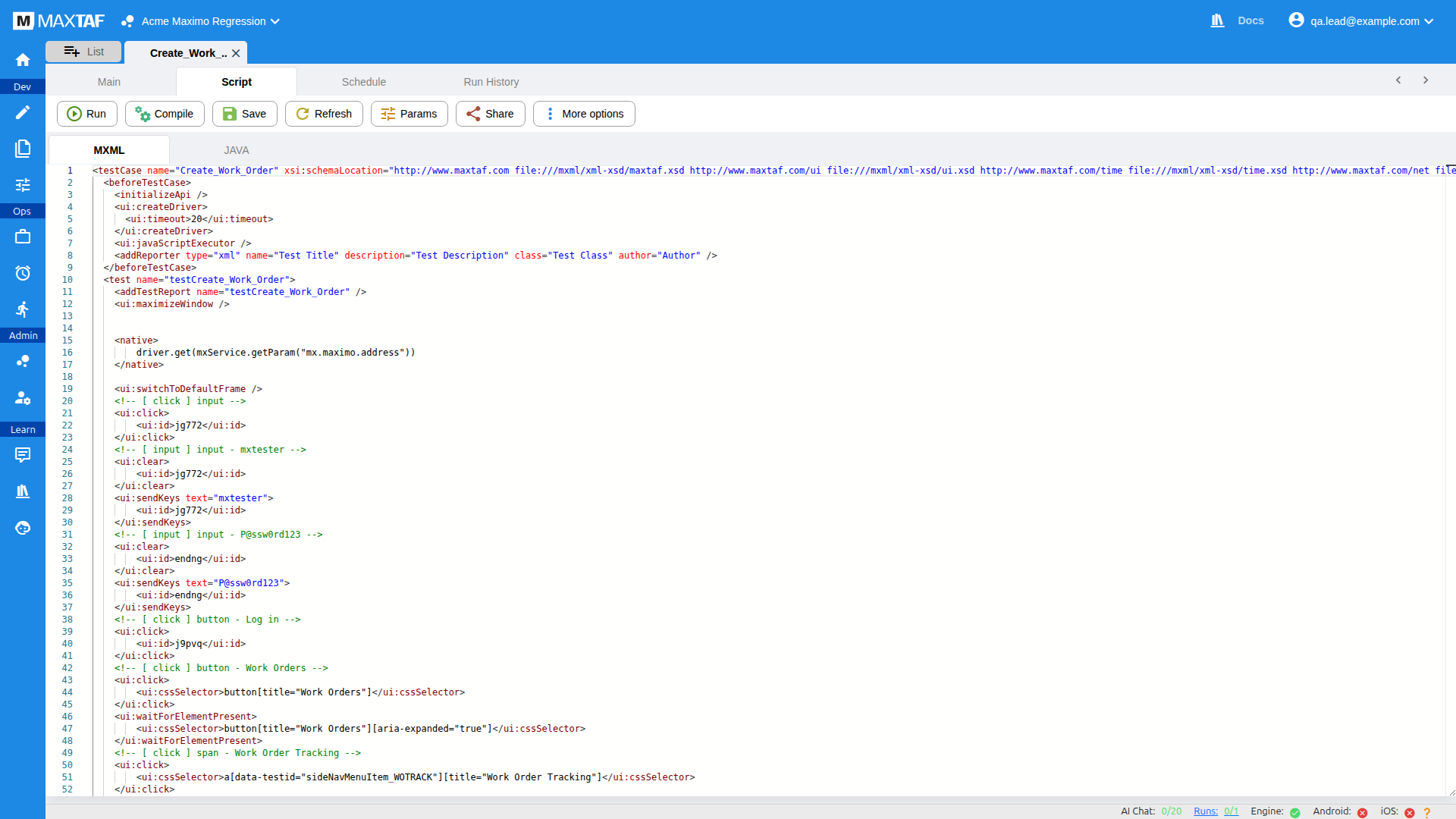Close the Create_Work_.. tab
Screen dimensions: 1456x819
[236, 53]
